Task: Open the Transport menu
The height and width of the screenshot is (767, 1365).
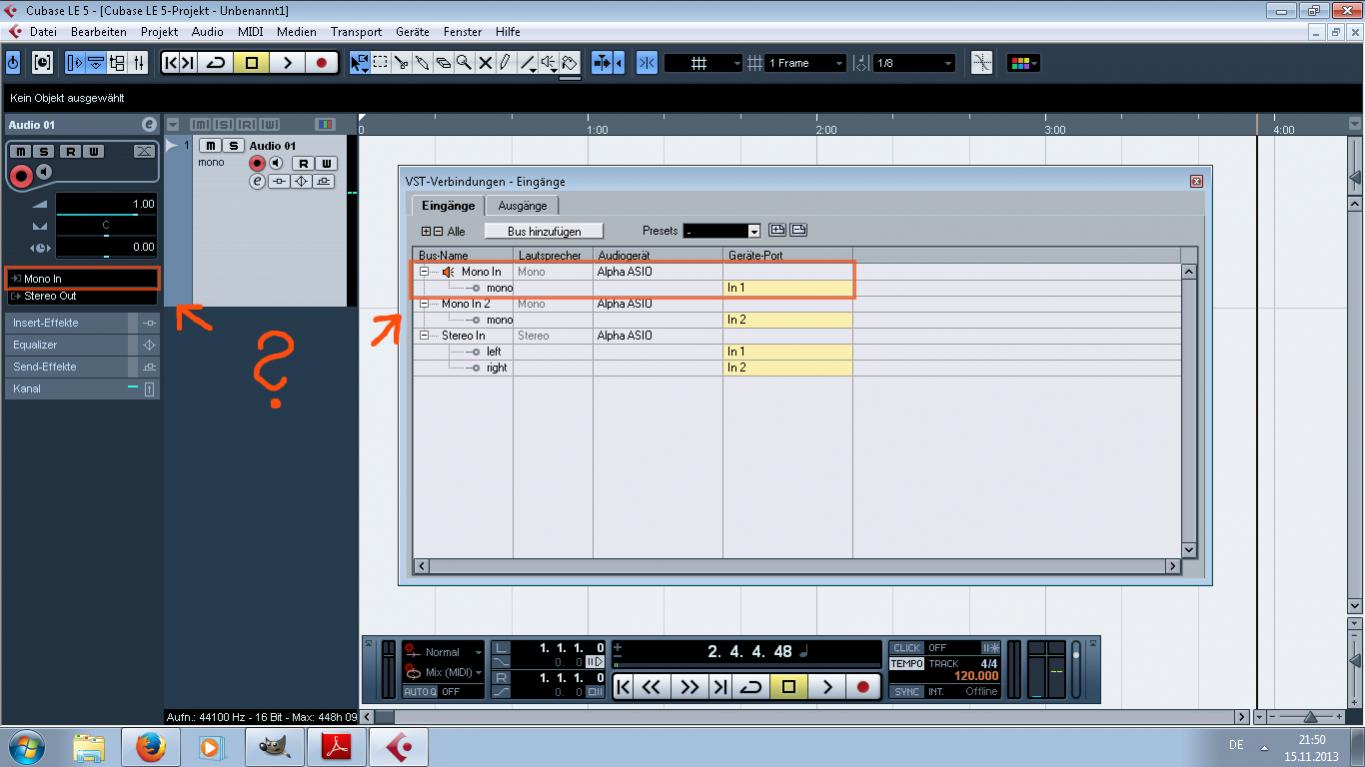Action: pos(356,32)
